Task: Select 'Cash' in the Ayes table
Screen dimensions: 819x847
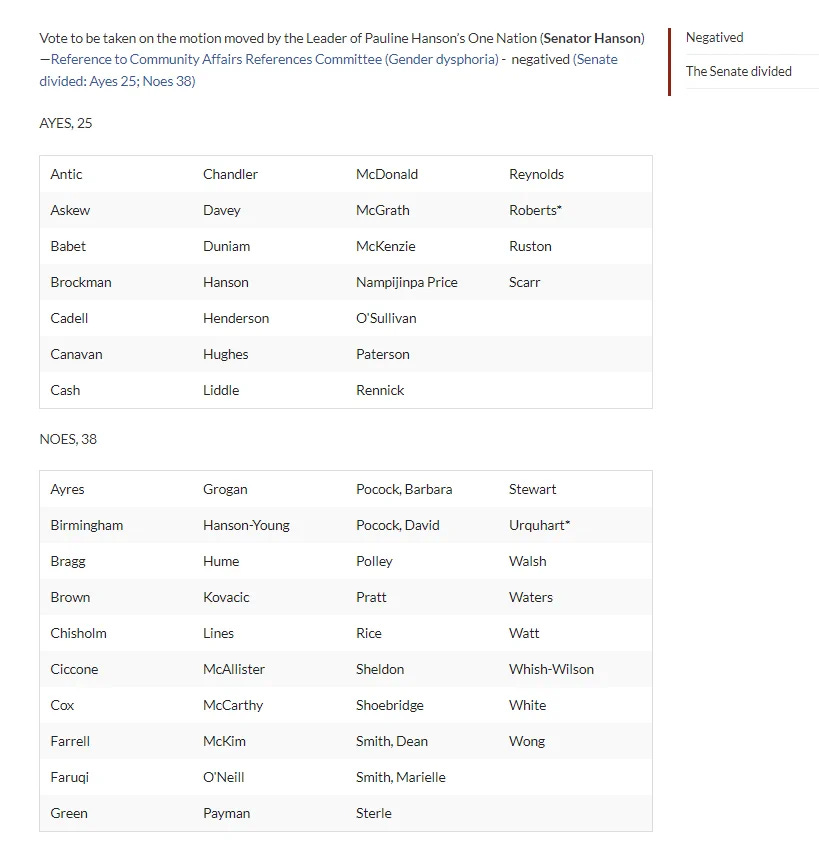Action: [65, 391]
